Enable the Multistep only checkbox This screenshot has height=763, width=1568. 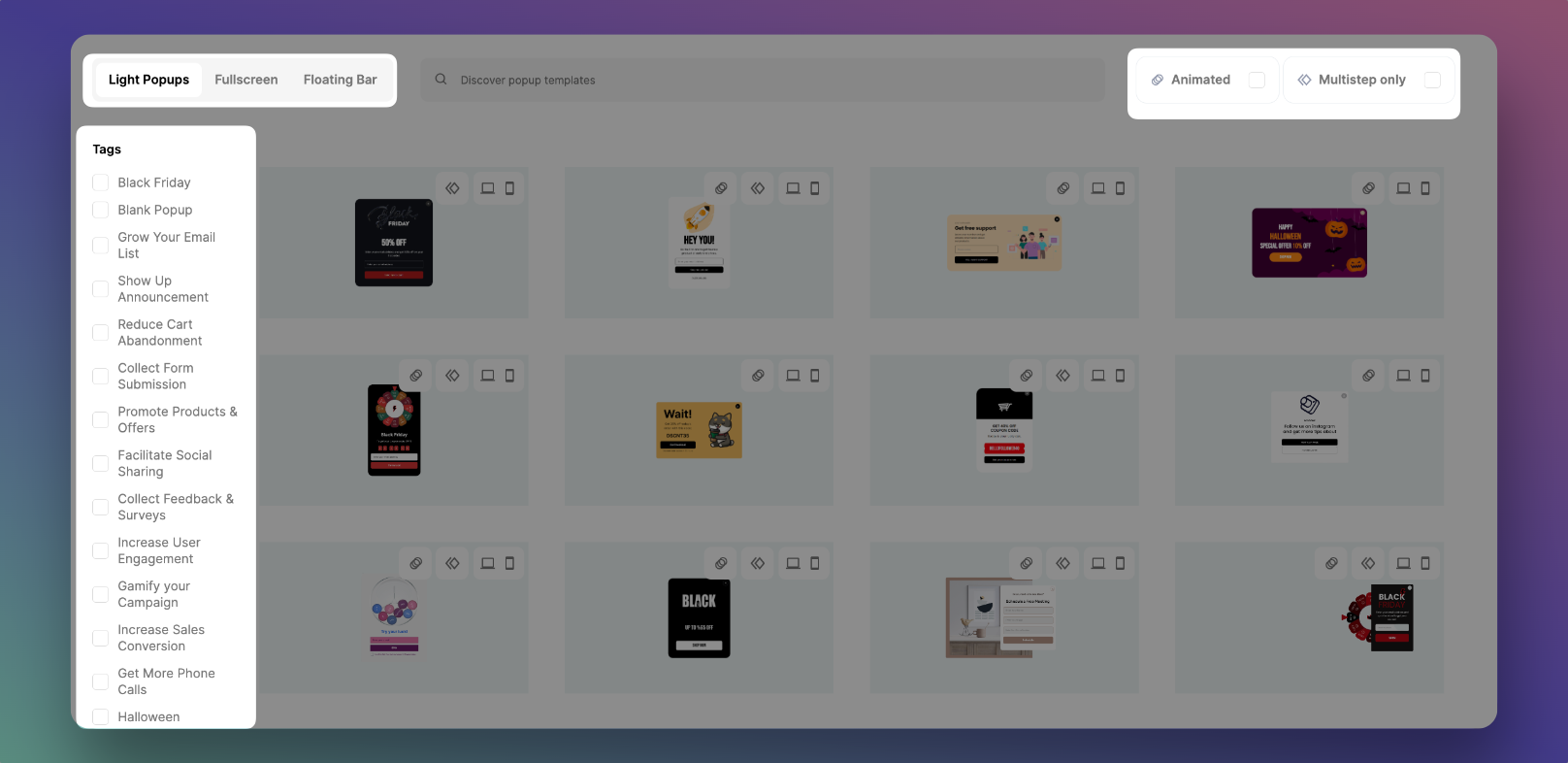[x=1432, y=80]
